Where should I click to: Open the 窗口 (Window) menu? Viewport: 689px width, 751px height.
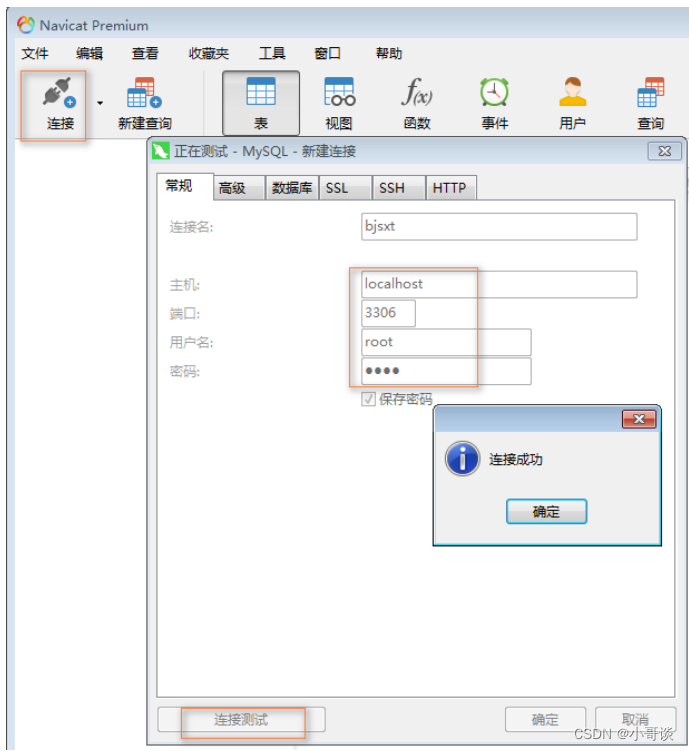click(x=328, y=53)
